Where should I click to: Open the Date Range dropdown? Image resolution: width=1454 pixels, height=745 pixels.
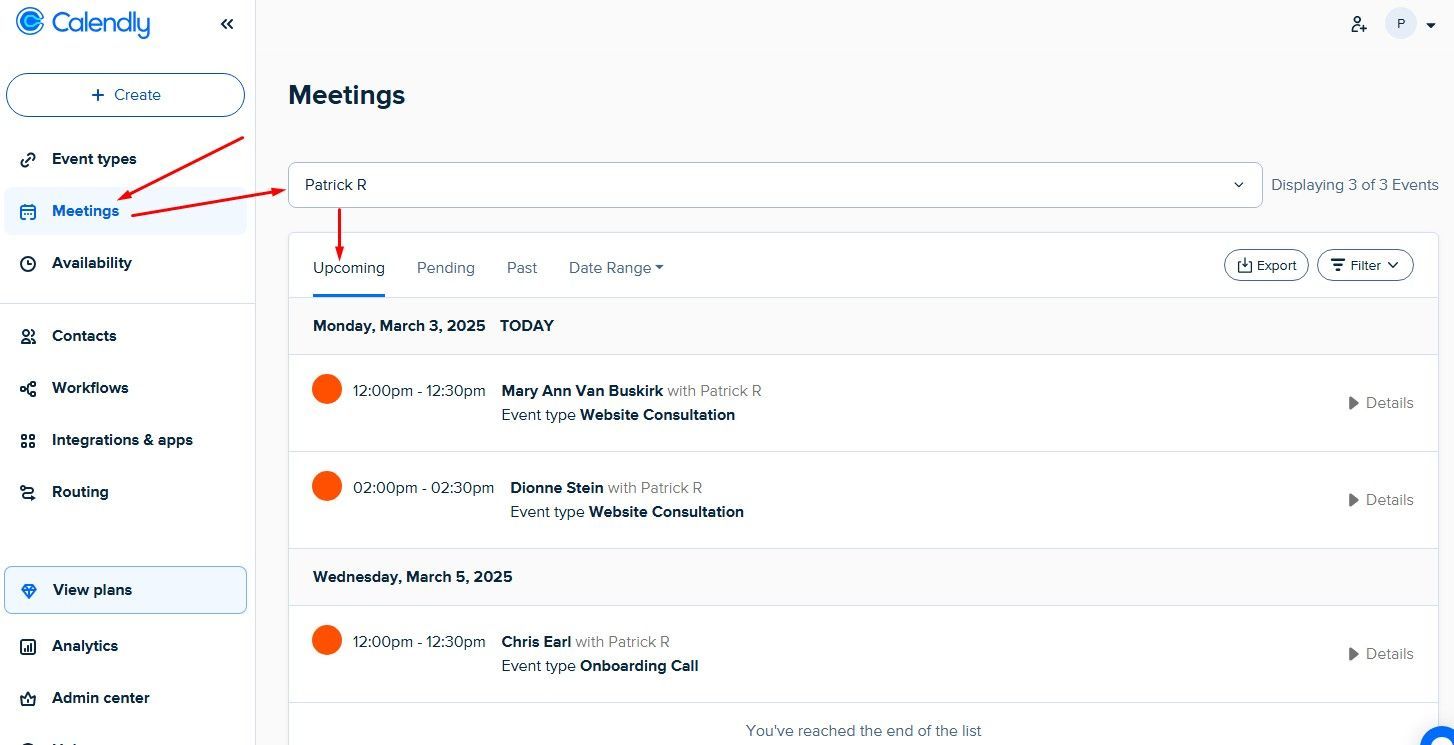[616, 268]
